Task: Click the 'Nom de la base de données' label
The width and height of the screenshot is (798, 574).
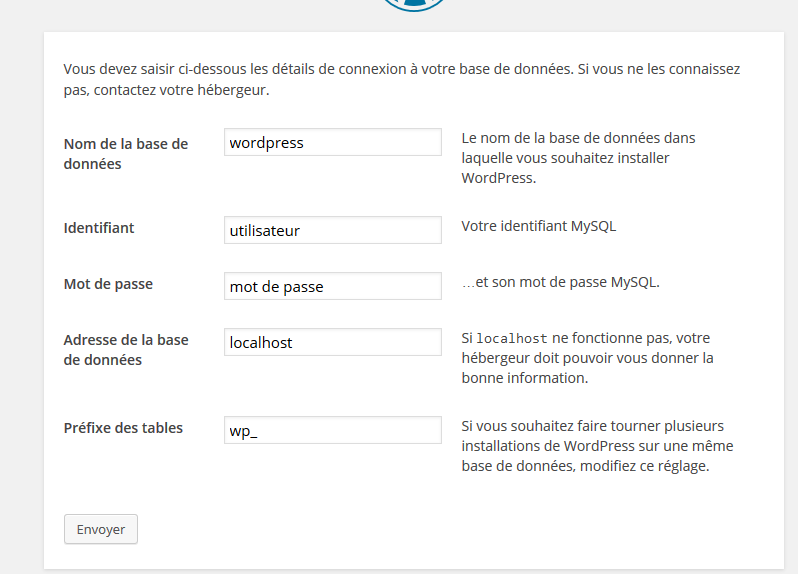Action: click(126, 154)
